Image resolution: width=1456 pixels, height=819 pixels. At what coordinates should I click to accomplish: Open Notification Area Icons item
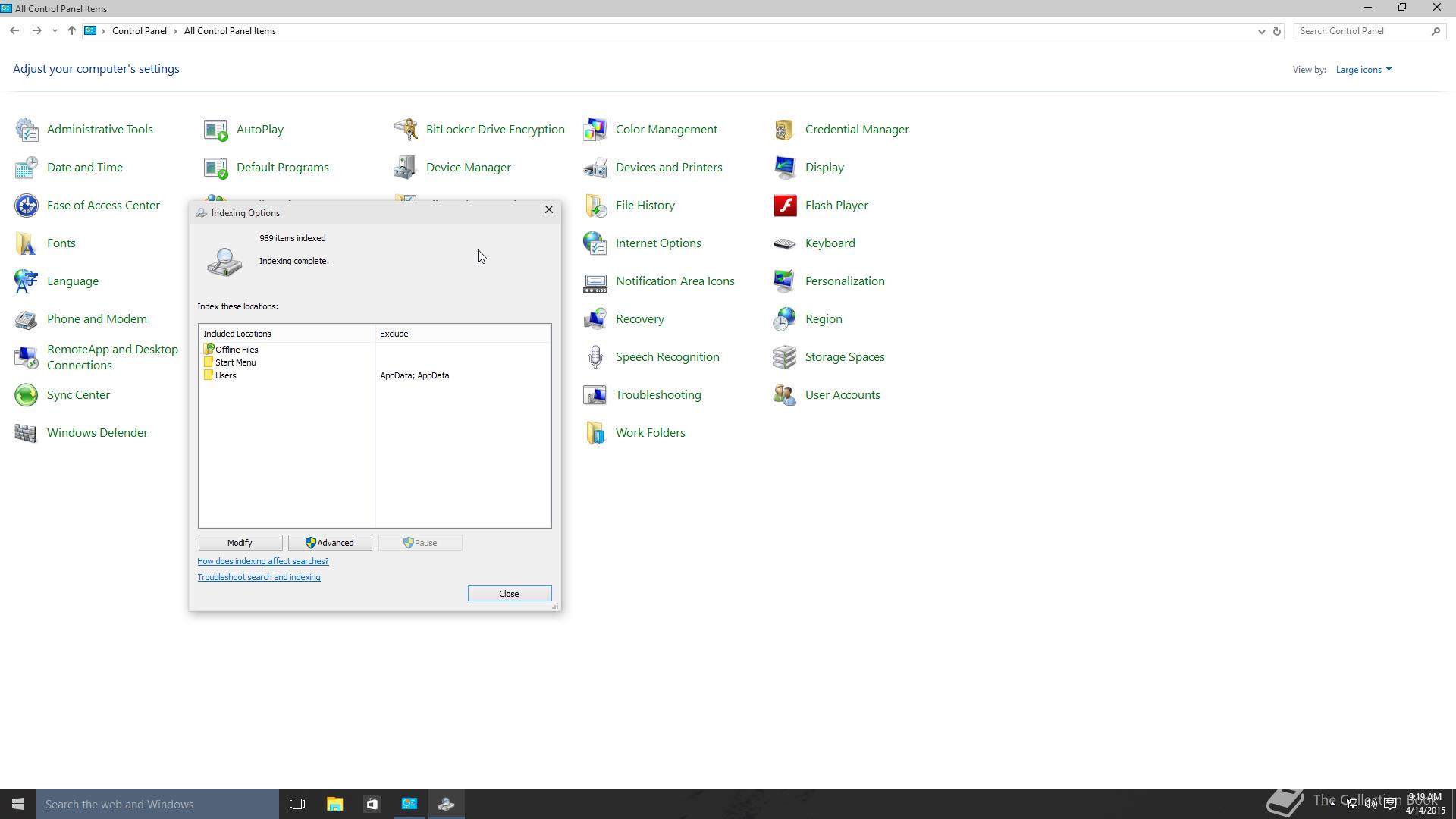click(675, 281)
